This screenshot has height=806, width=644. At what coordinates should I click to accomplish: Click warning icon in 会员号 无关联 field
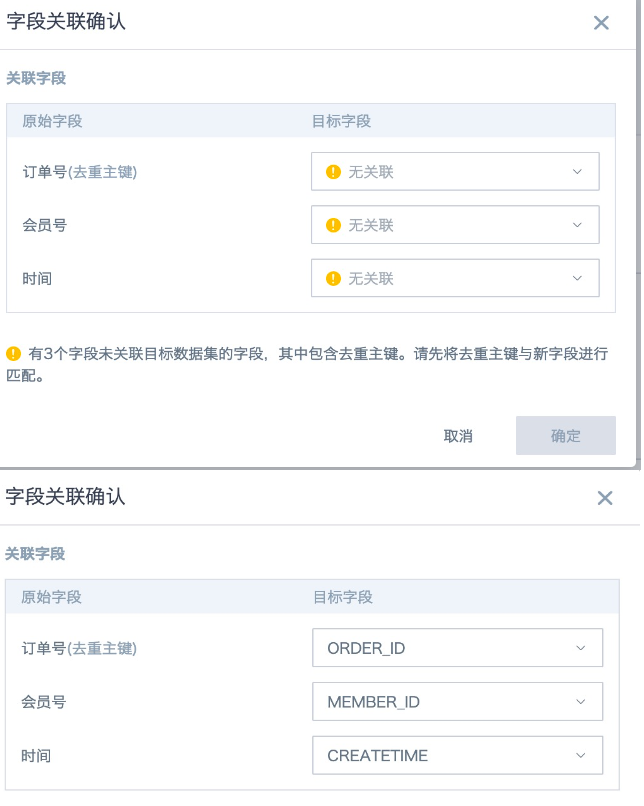click(x=333, y=225)
